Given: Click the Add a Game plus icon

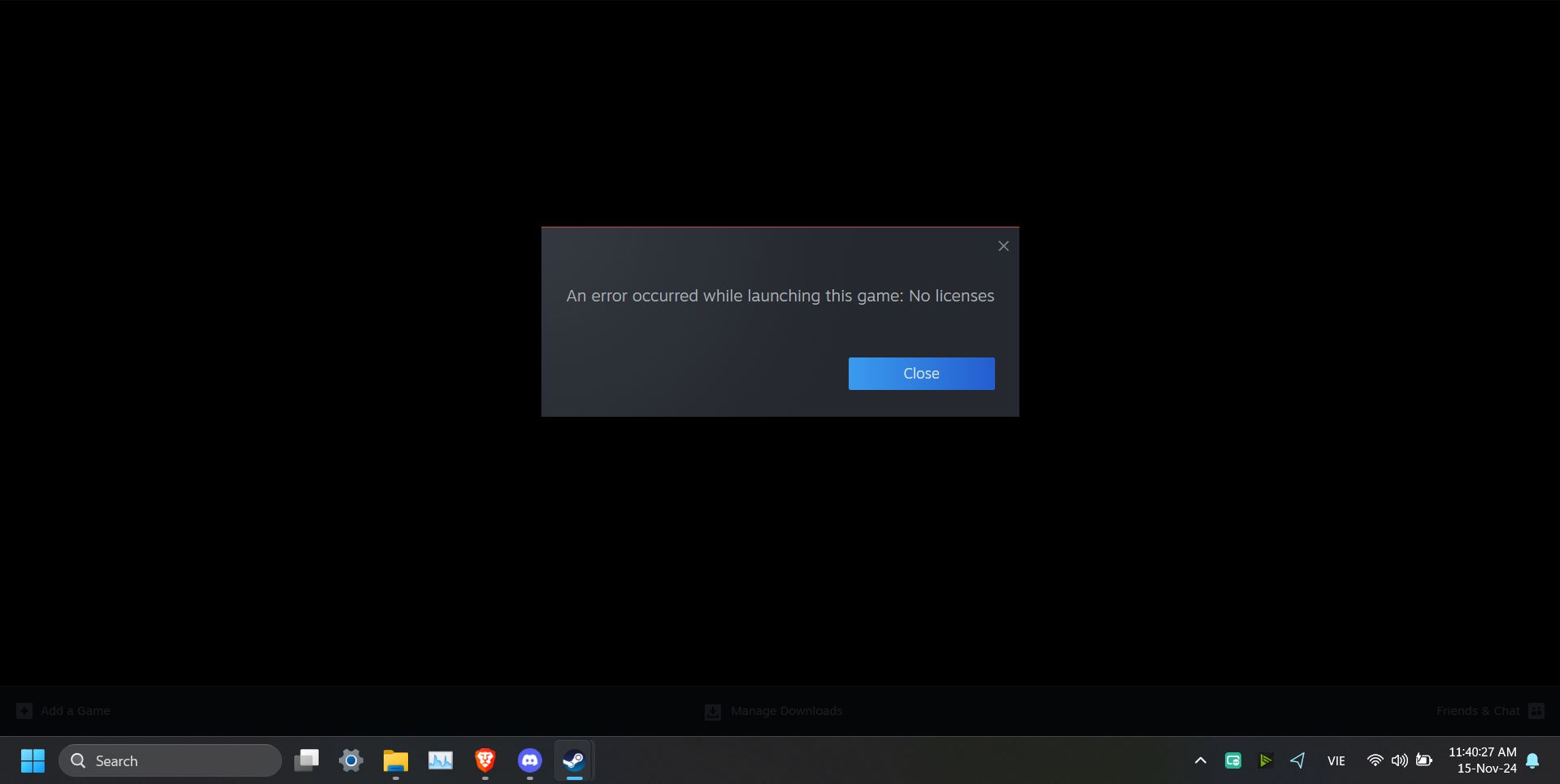Looking at the screenshot, I should pos(24,710).
